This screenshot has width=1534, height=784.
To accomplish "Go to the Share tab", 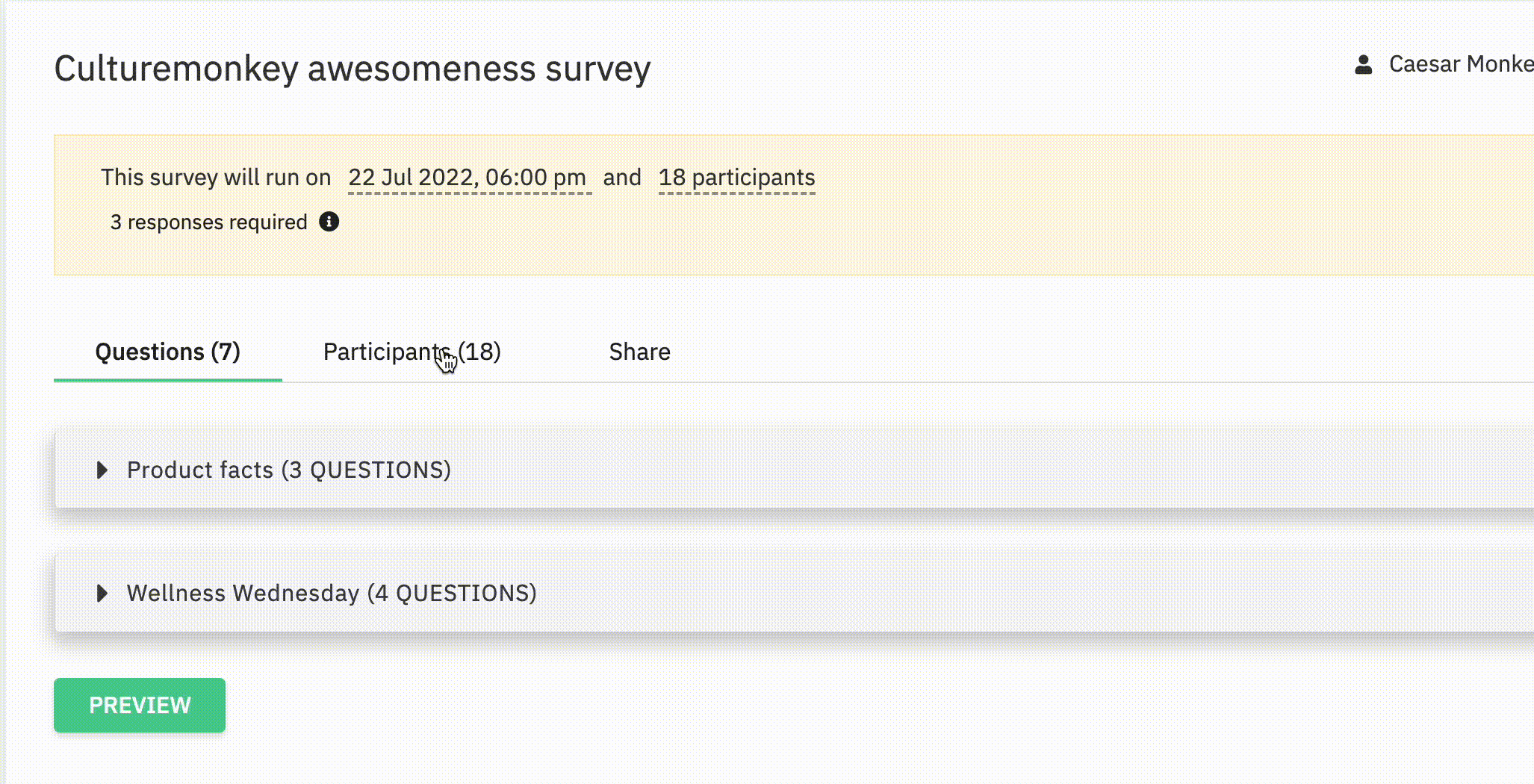I will tap(640, 352).
